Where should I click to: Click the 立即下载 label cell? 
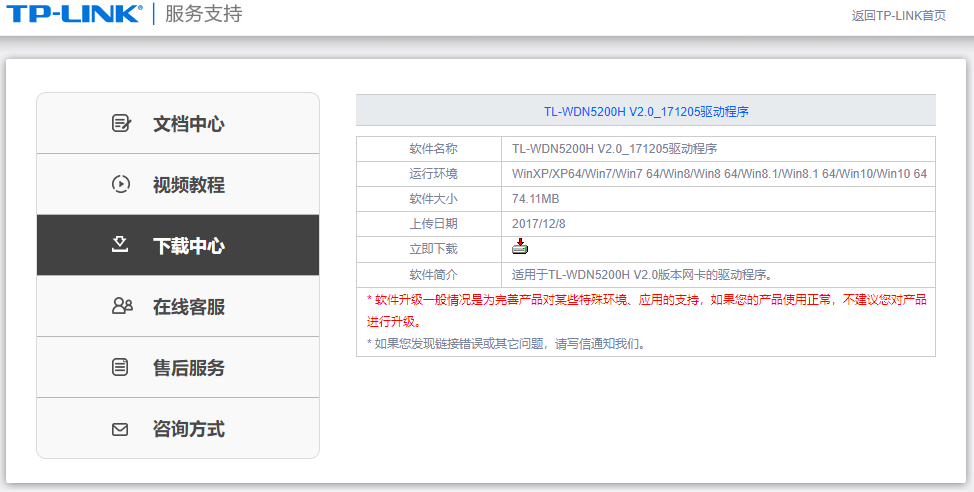(429, 249)
